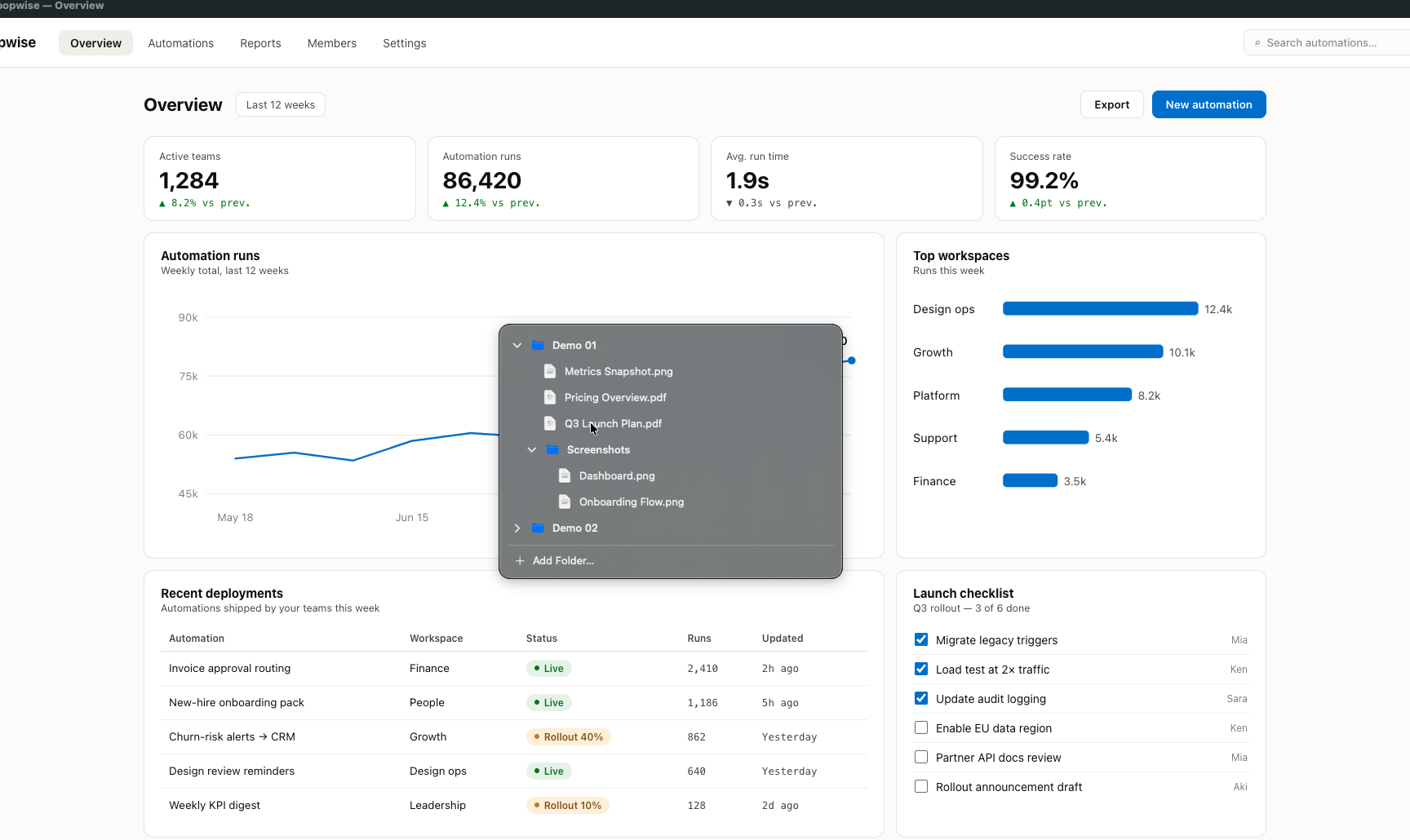Click the New automation button

point(1208,104)
